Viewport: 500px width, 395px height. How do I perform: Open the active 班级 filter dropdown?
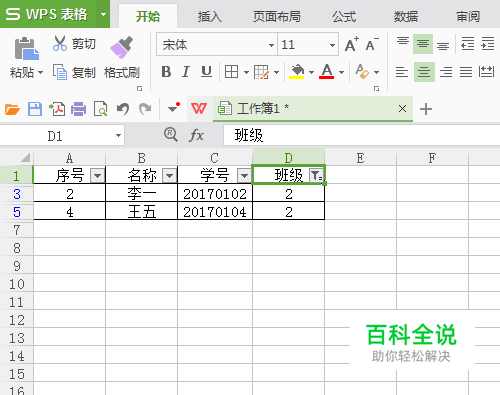point(316,175)
